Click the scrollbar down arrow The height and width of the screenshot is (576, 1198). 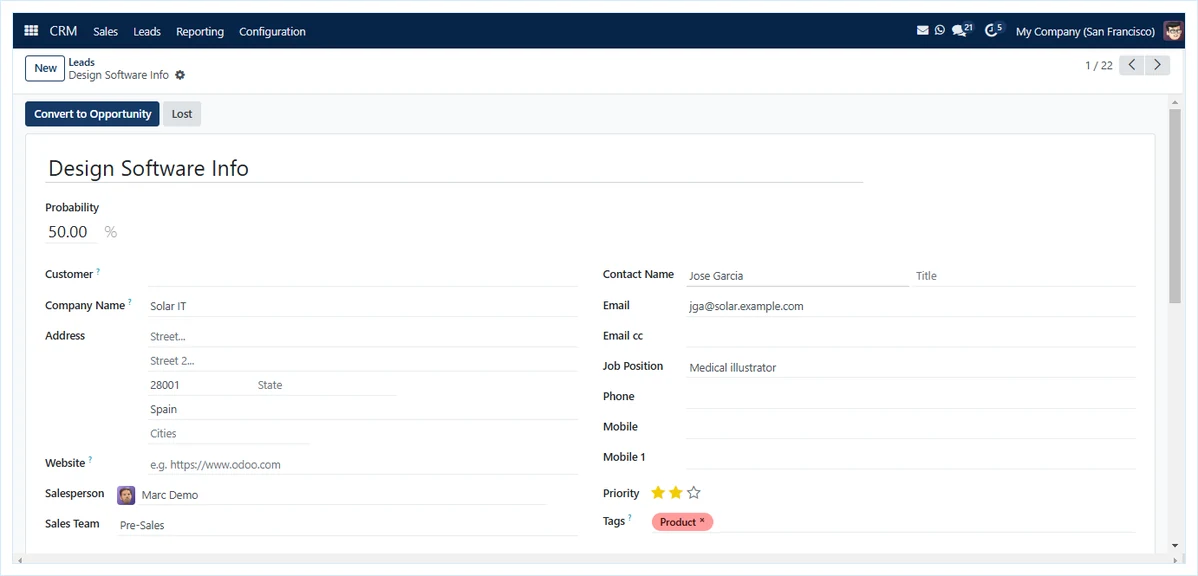pyautogui.click(x=1175, y=545)
